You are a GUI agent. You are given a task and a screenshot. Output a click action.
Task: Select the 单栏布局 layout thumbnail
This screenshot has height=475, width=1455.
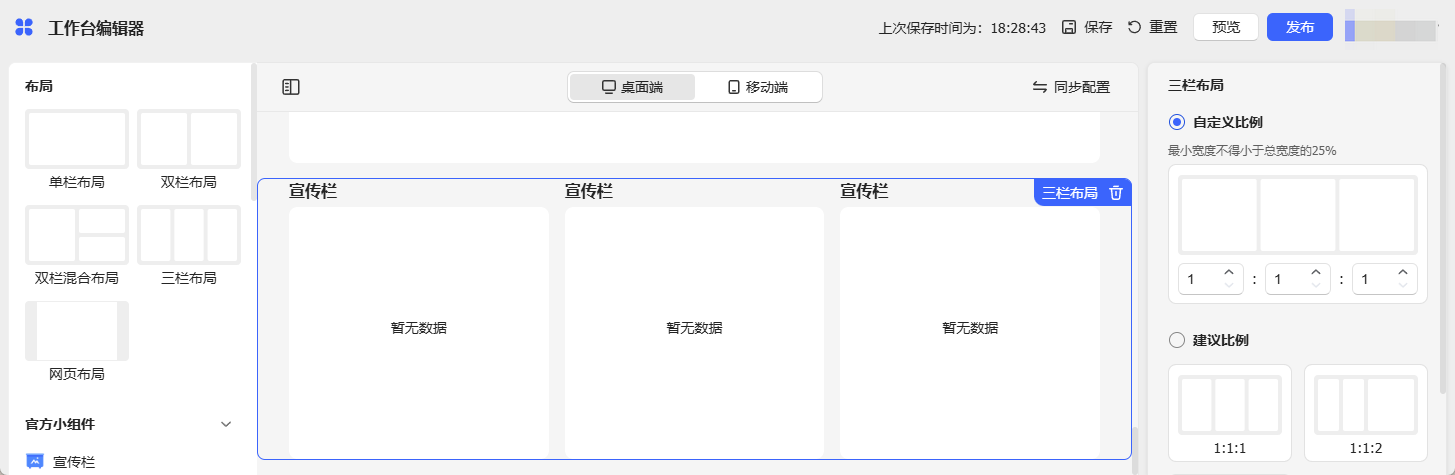77,139
